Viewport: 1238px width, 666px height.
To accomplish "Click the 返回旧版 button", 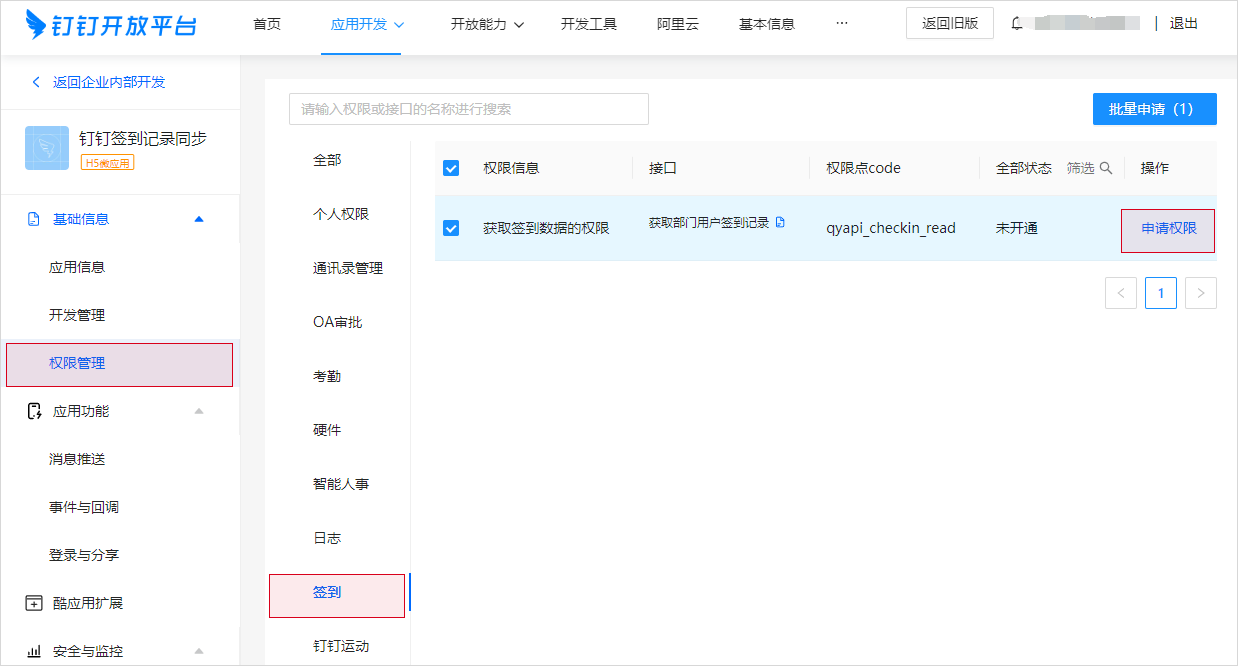I will [x=949, y=24].
